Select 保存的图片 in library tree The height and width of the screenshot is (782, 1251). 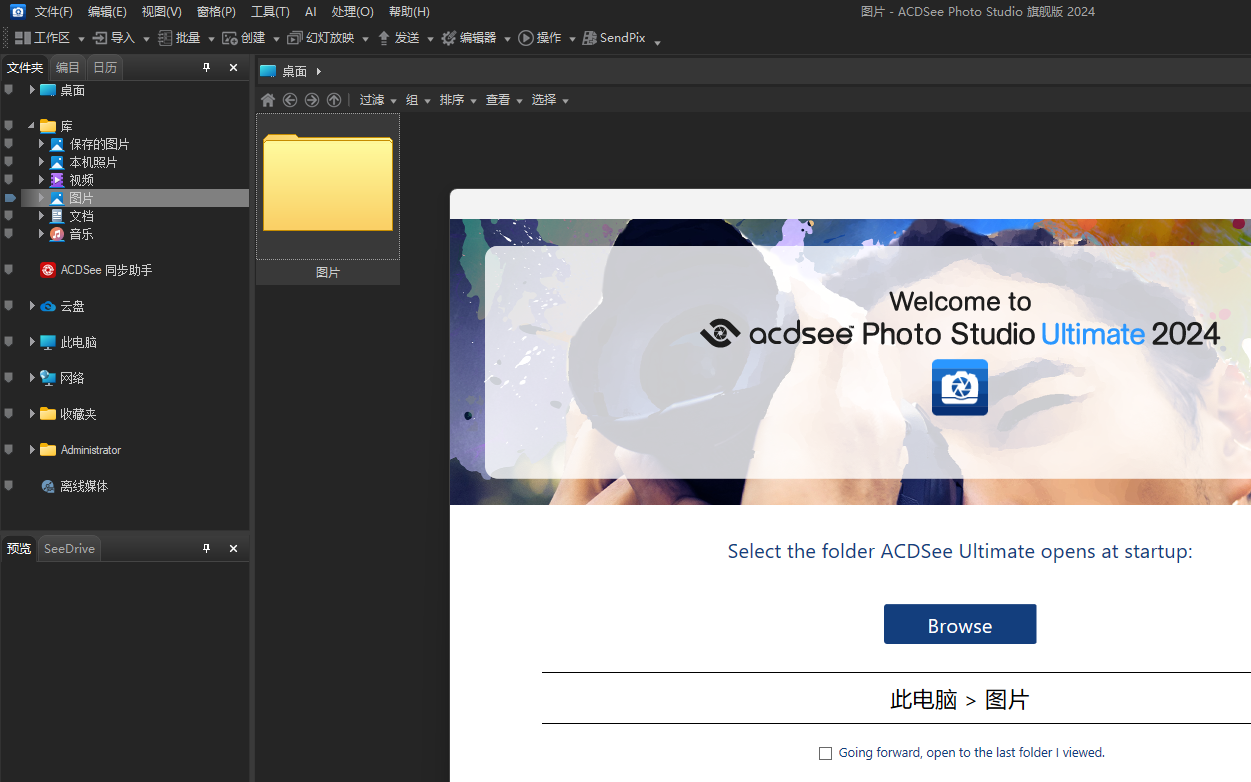(89, 144)
